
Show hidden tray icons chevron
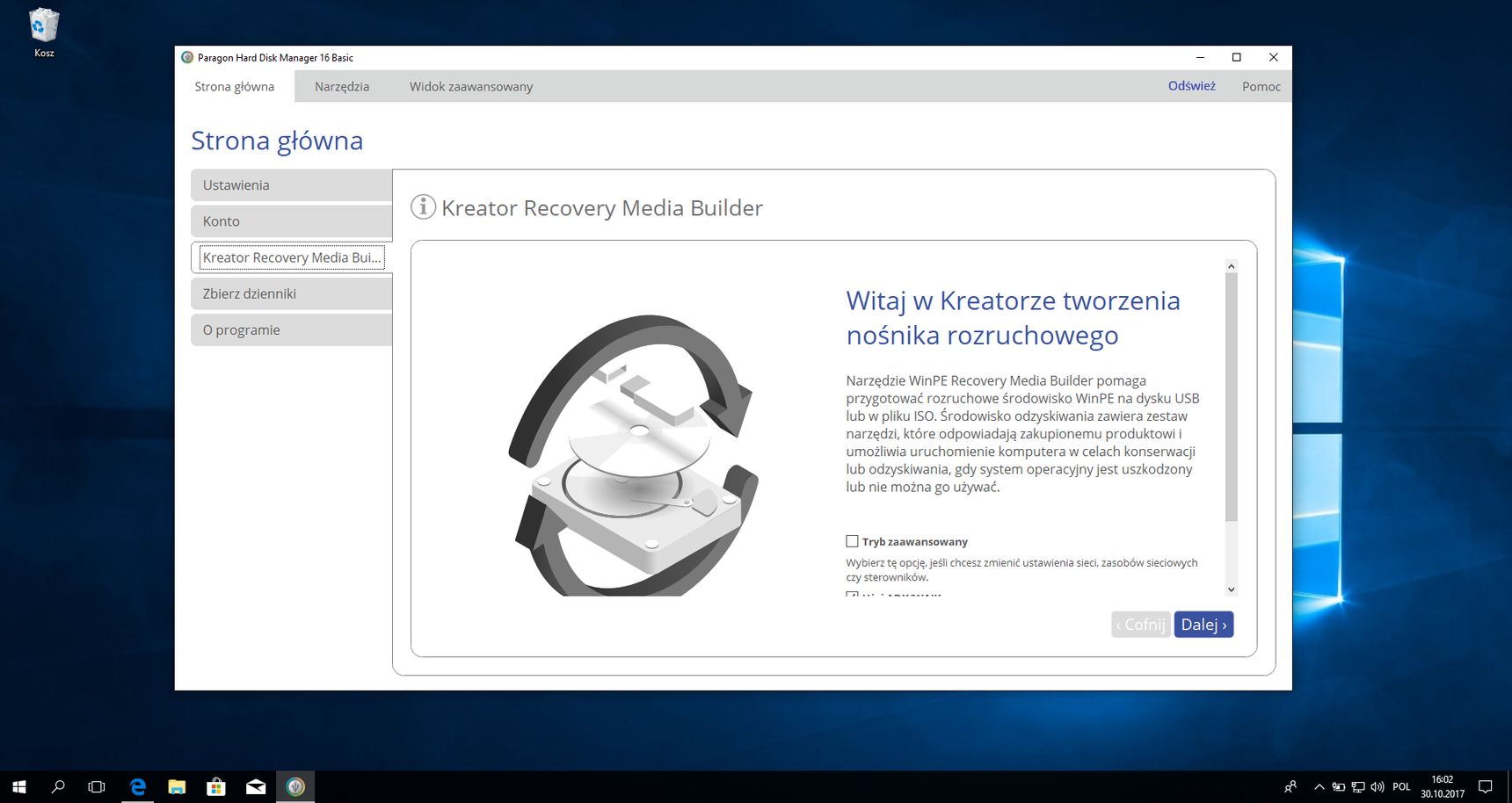click(x=1319, y=787)
